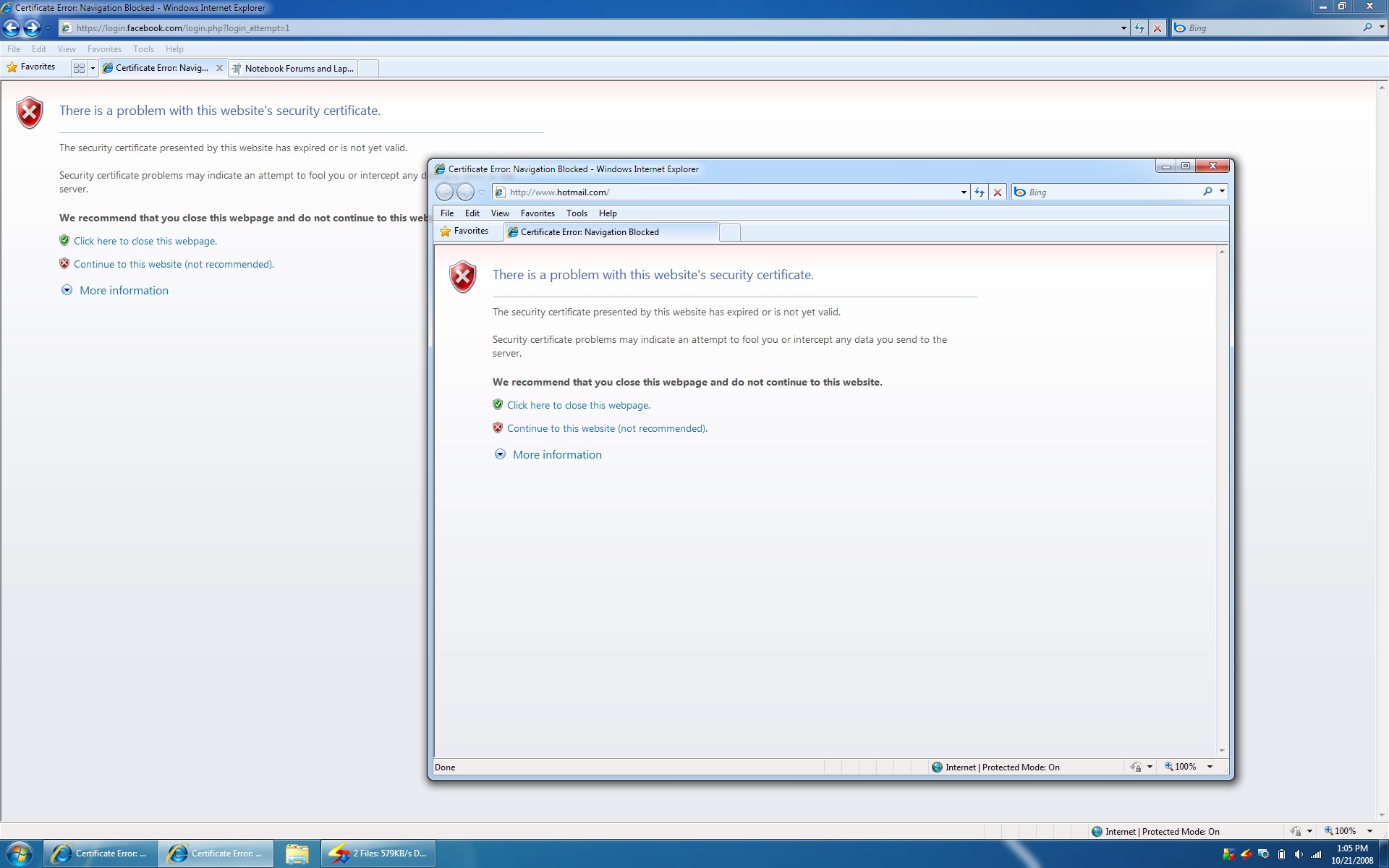Open new tab in hotmail window
This screenshot has width=1389, height=868.
click(x=730, y=232)
